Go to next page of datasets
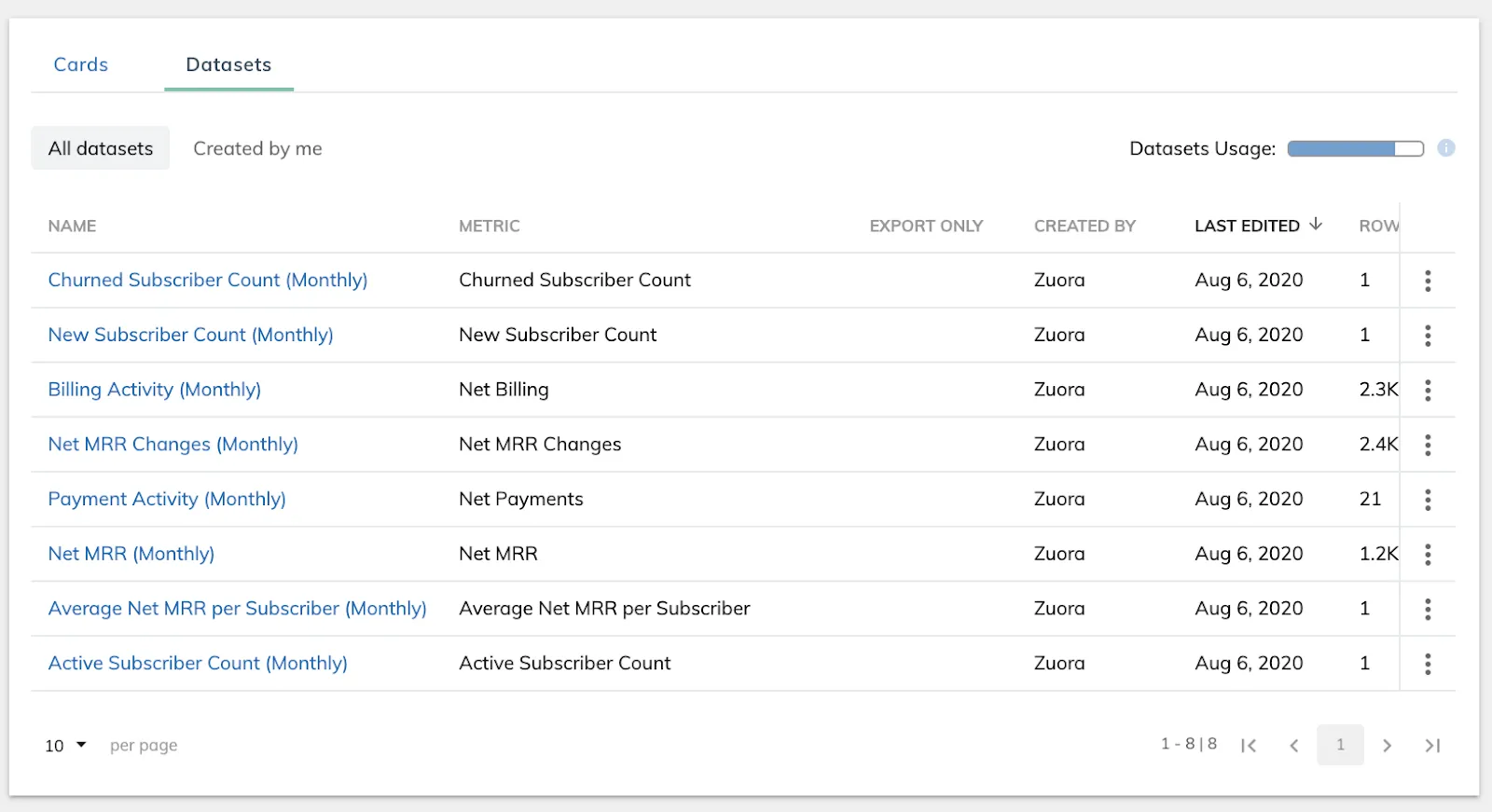This screenshot has height=812, width=1492. click(x=1387, y=745)
